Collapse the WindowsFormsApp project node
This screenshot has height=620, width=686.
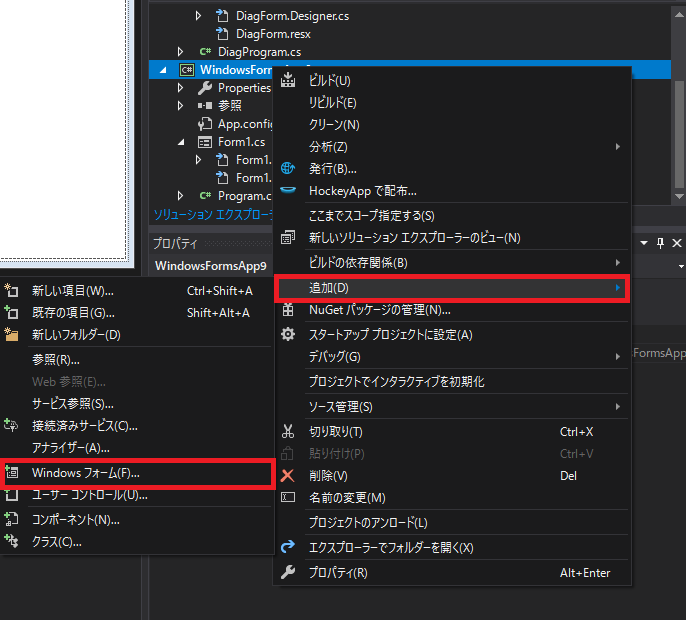163,70
